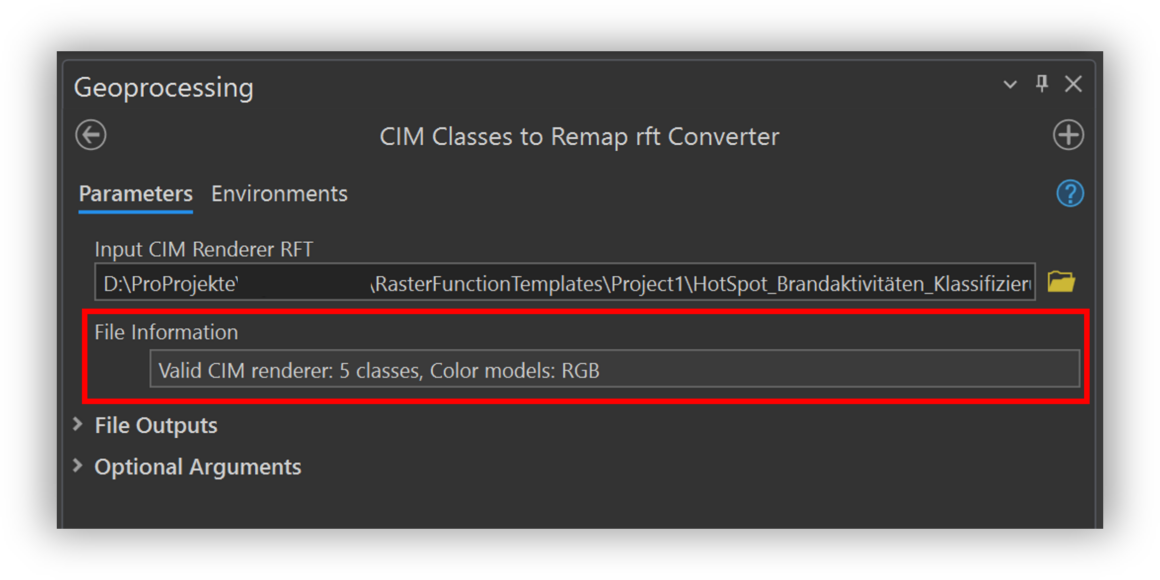Click the Input CIM Renderer RFT label
Screen dimensions: 1160x580
point(204,249)
